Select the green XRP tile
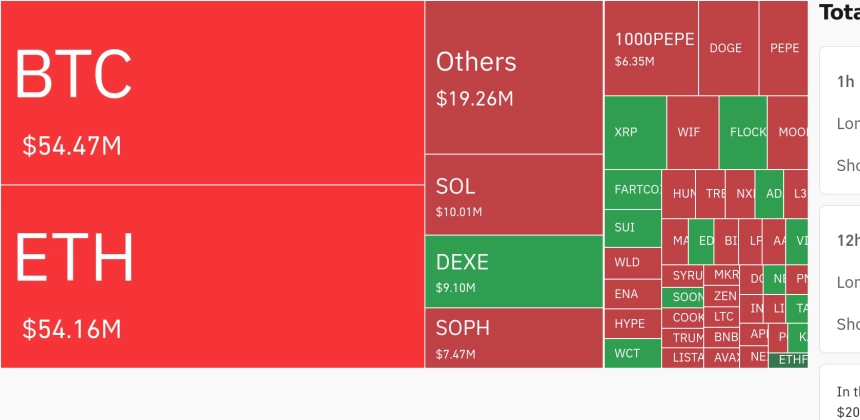 [635, 132]
